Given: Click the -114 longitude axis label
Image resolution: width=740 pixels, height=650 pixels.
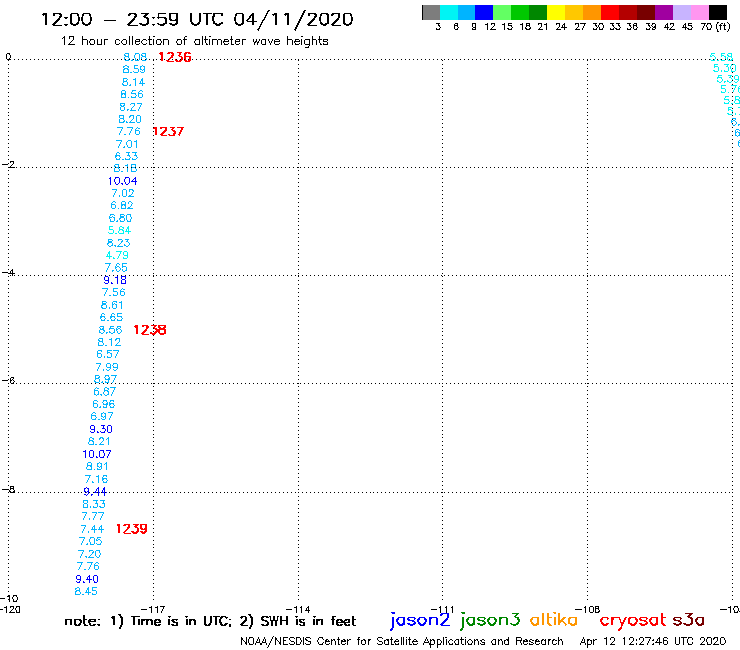Looking at the screenshot, I should click(x=298, y=609).
